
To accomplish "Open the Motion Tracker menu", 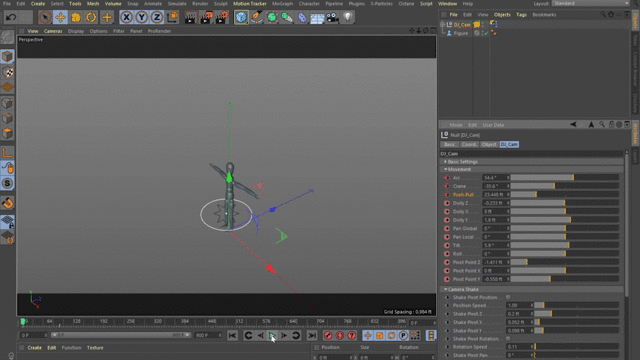I will click(x=250, y=4).
